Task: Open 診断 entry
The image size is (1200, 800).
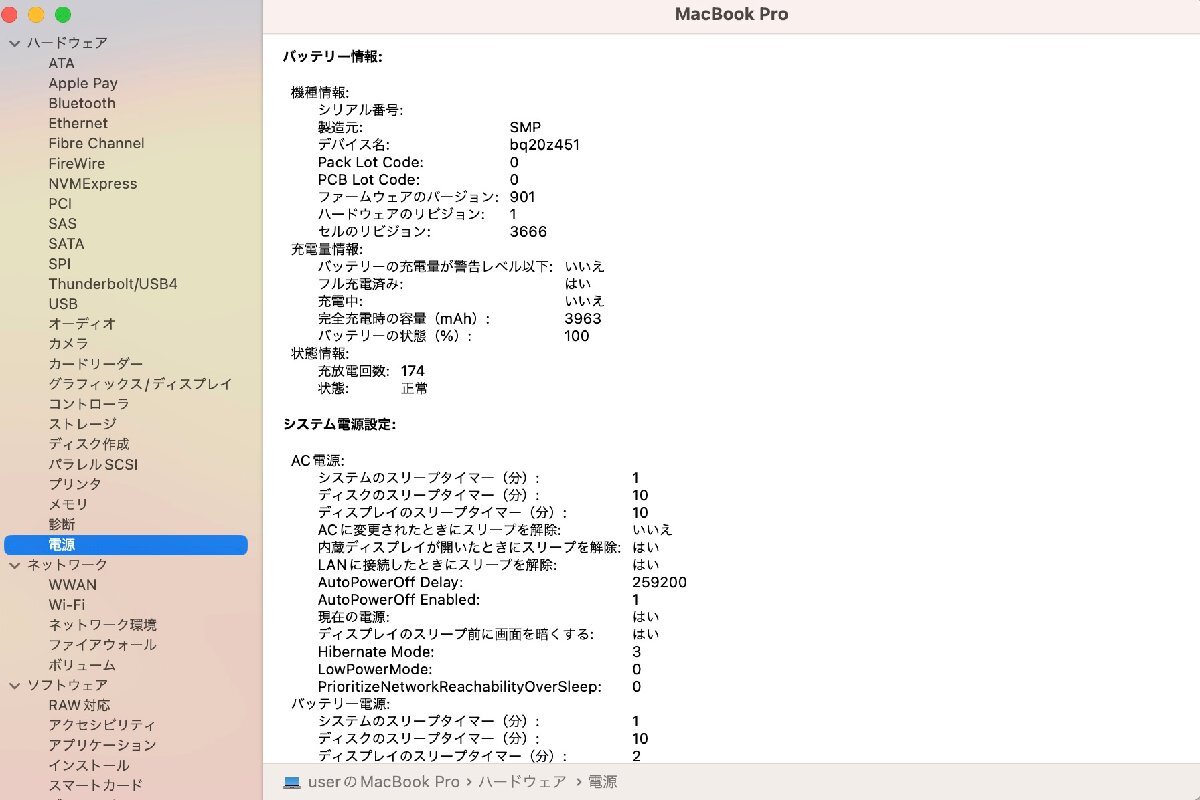Action: [61, 524]
